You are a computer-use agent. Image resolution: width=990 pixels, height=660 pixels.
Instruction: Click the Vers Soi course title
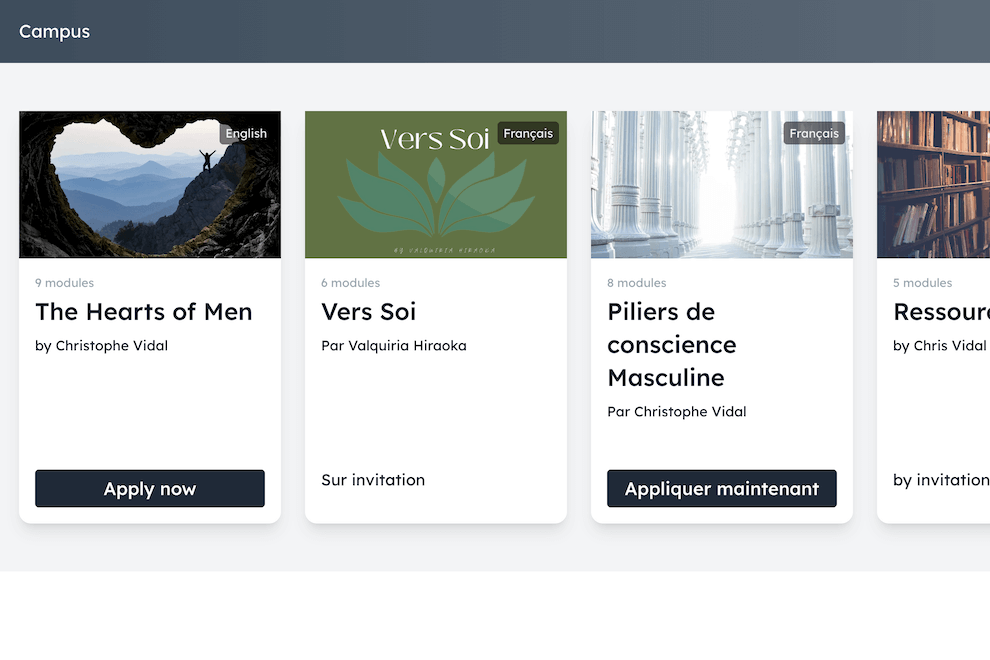[369, 312]
